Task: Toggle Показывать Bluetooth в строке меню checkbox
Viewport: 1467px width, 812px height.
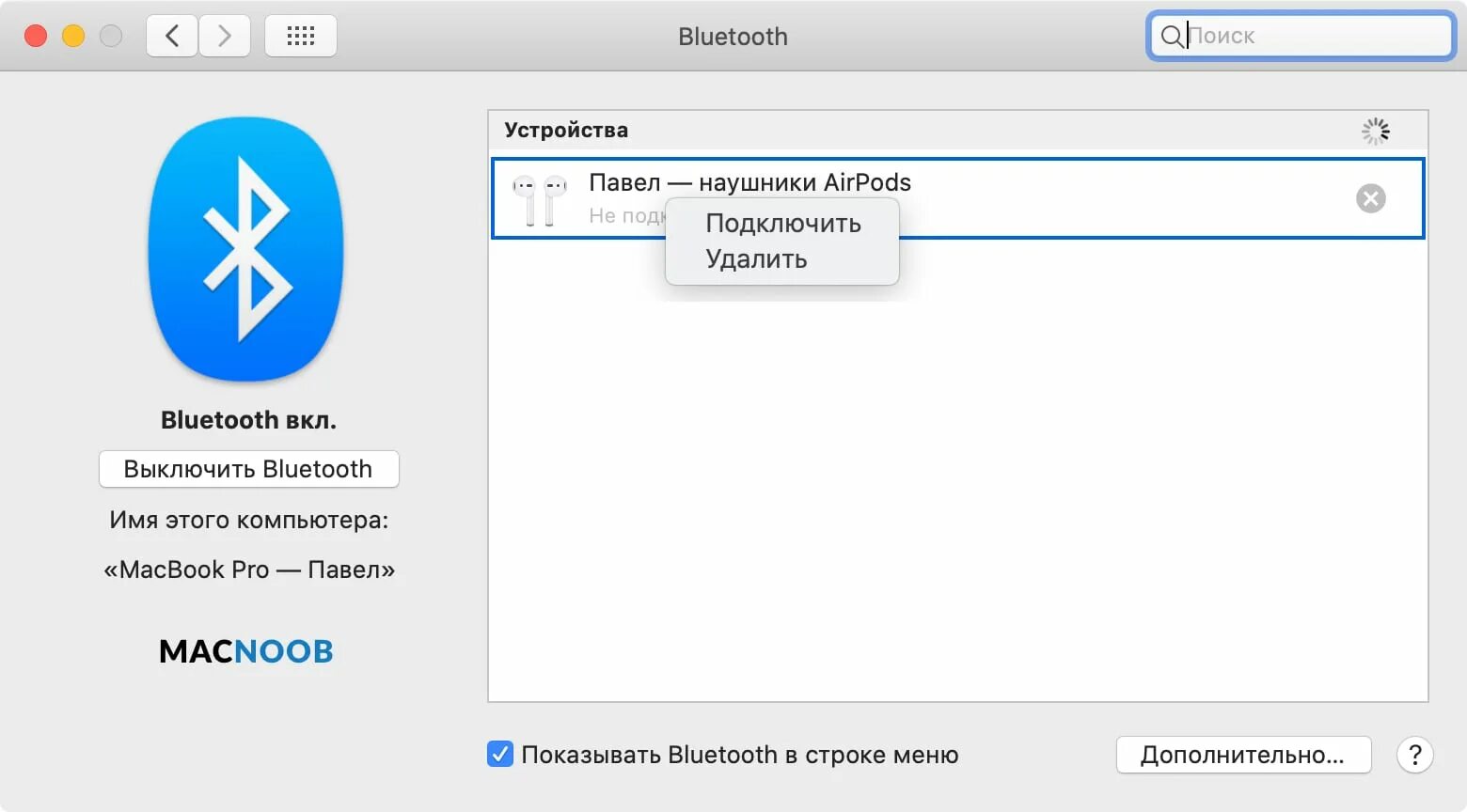Action: click(x=500, y=755)
